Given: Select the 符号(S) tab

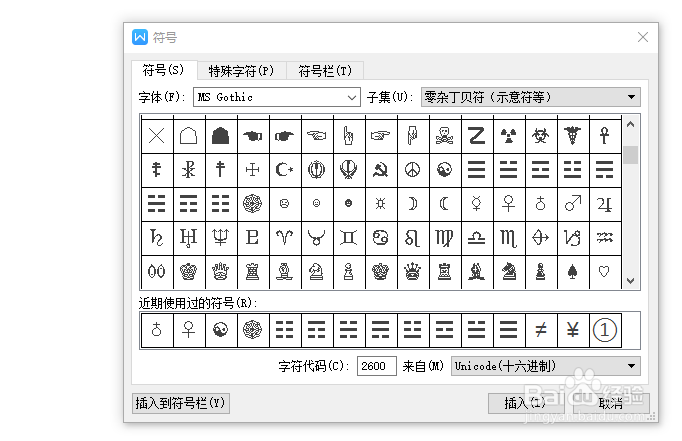Looking at the screenshot, I should coord(164,70).
